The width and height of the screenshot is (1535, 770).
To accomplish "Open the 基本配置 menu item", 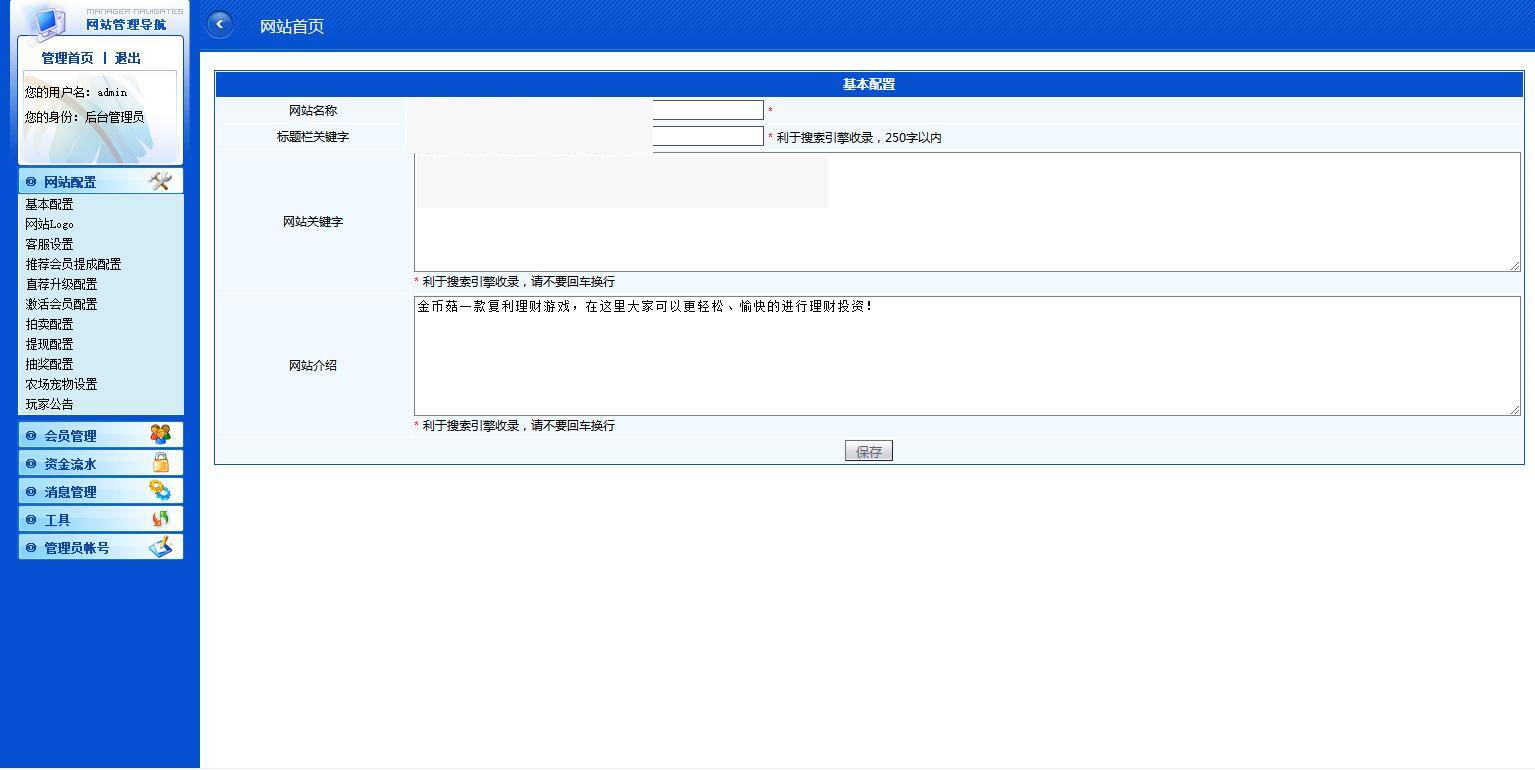I will (49, 204).
